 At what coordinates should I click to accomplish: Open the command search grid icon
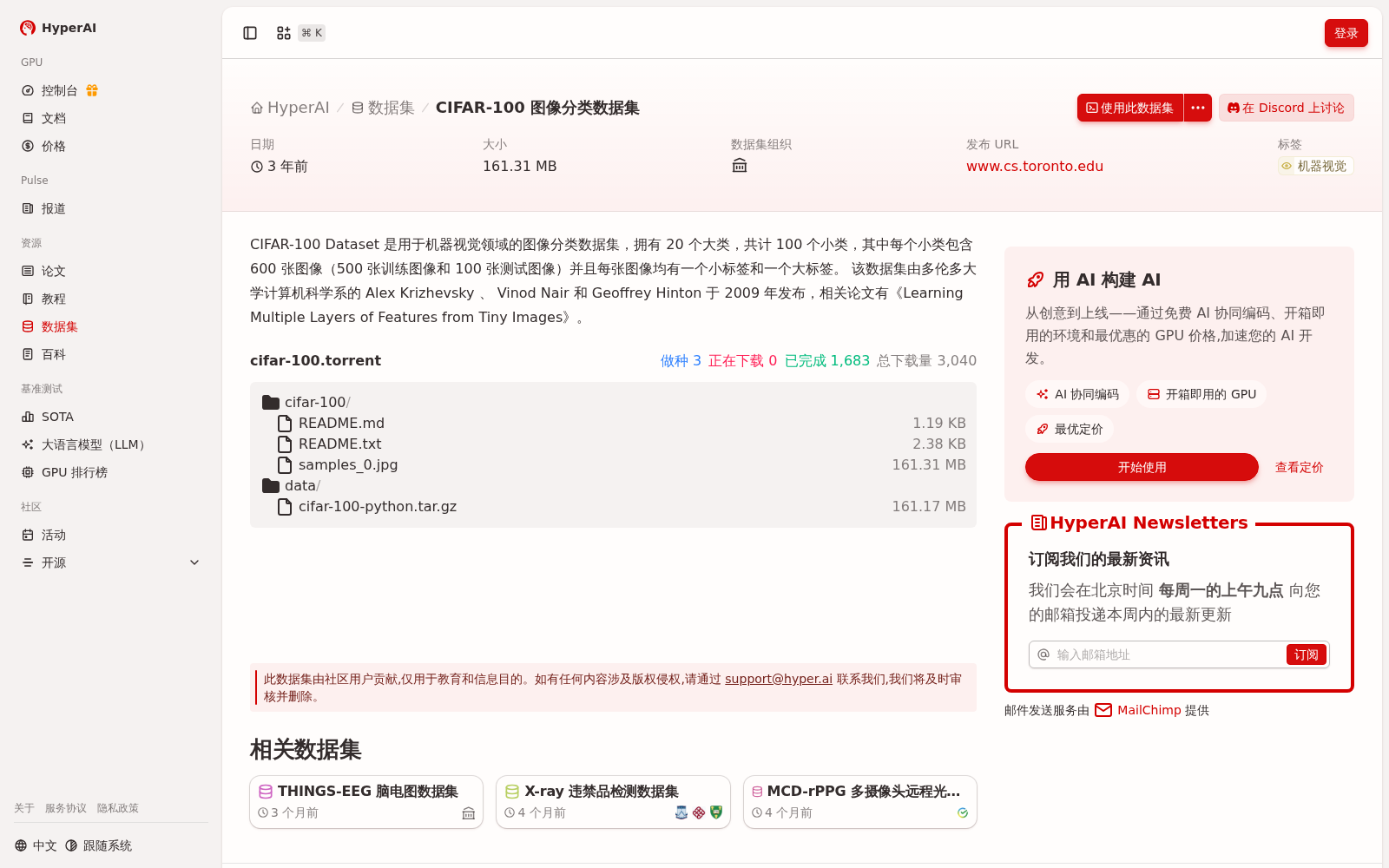pos(284,33)
